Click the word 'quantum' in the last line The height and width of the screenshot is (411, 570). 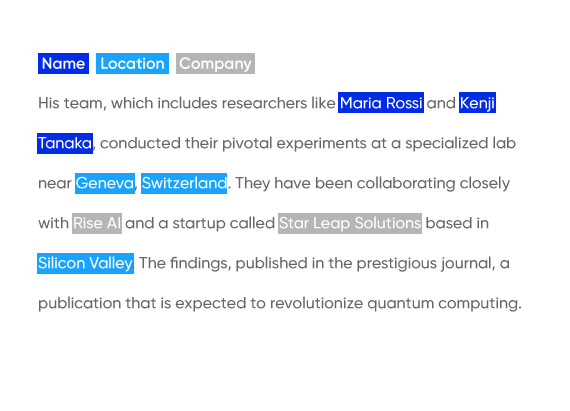(401, 304)
